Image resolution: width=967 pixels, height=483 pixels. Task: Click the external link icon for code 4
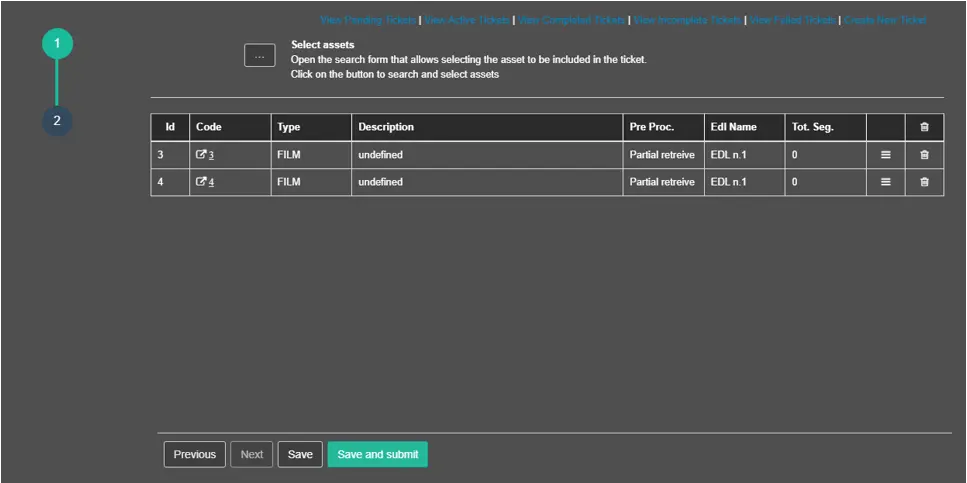[x=201, y=182]
